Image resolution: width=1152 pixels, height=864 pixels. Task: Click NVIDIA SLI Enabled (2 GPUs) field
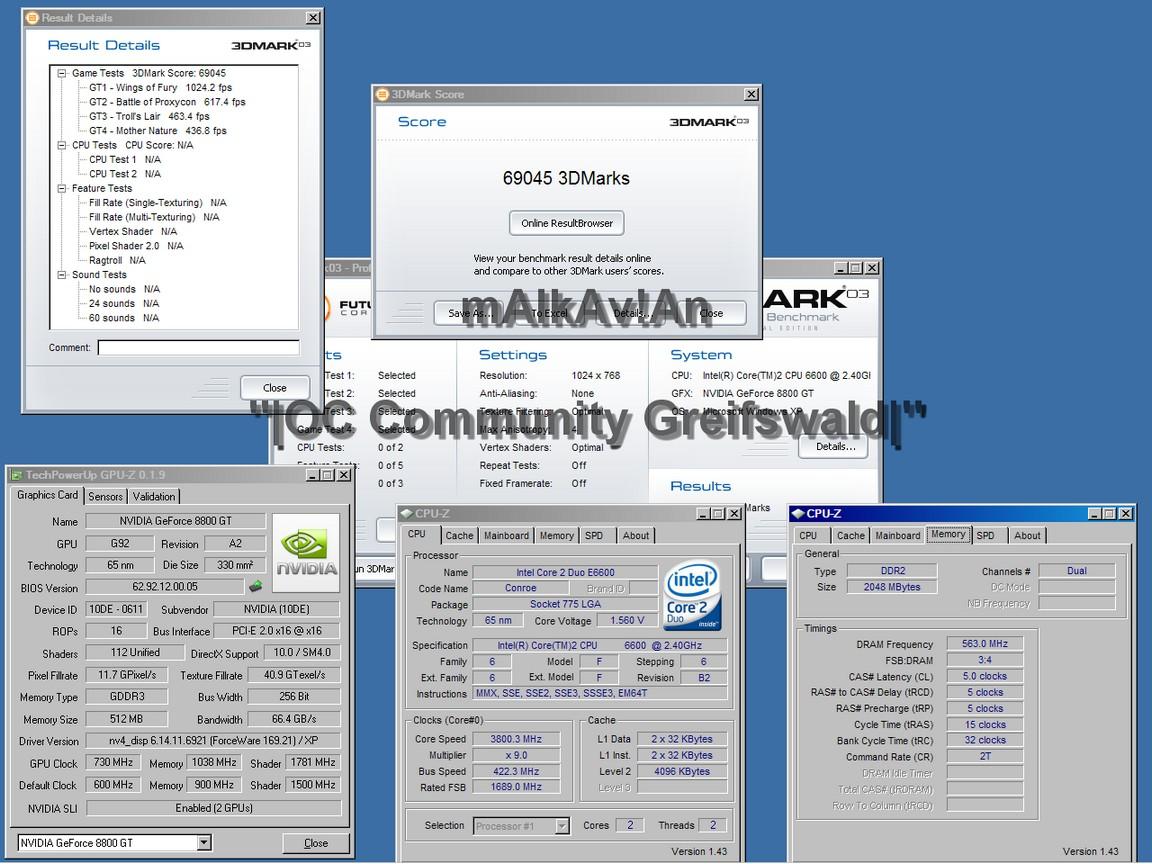pyautogui.click(x=214, y=808)
